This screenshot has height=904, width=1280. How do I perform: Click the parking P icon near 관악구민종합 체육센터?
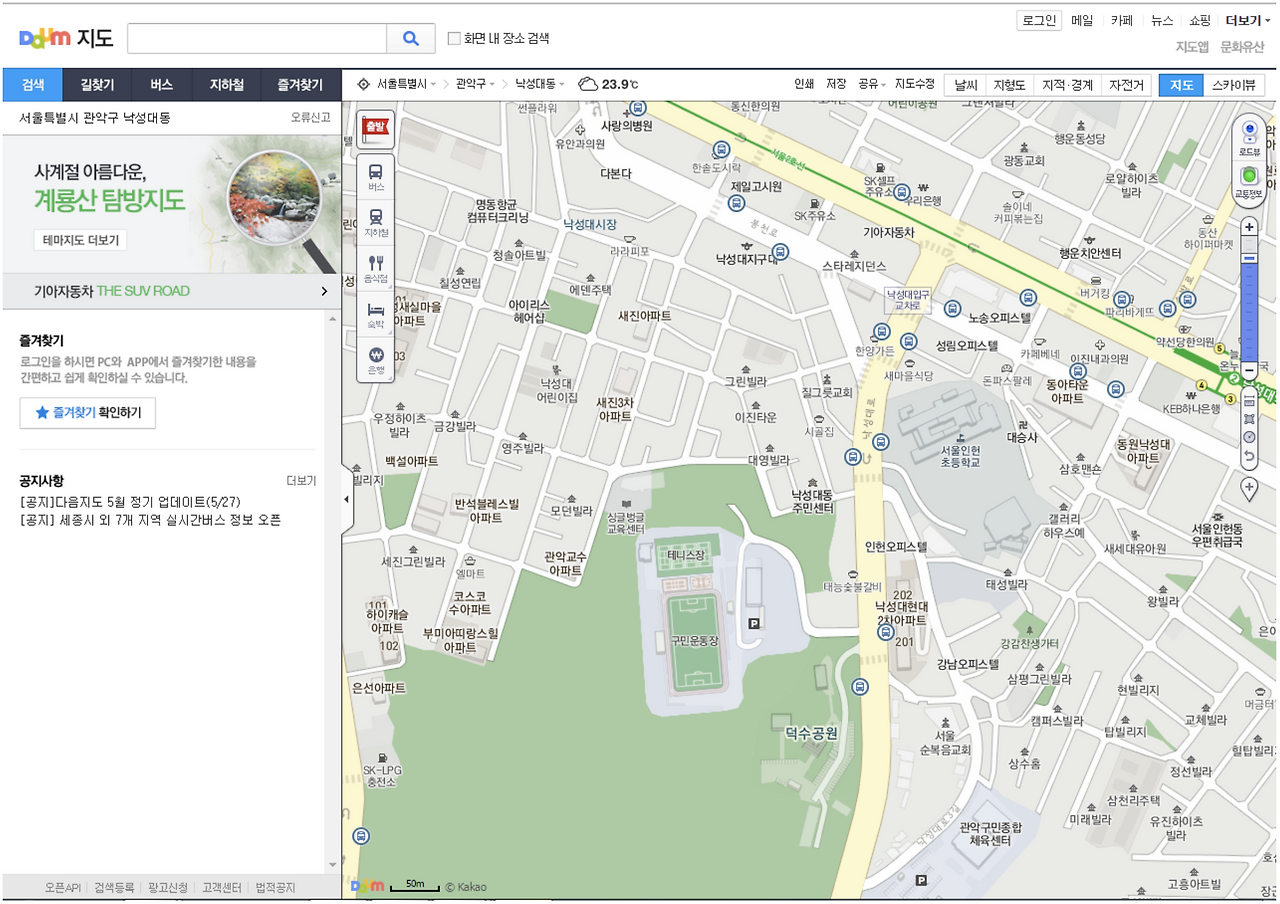coord(921,881)
